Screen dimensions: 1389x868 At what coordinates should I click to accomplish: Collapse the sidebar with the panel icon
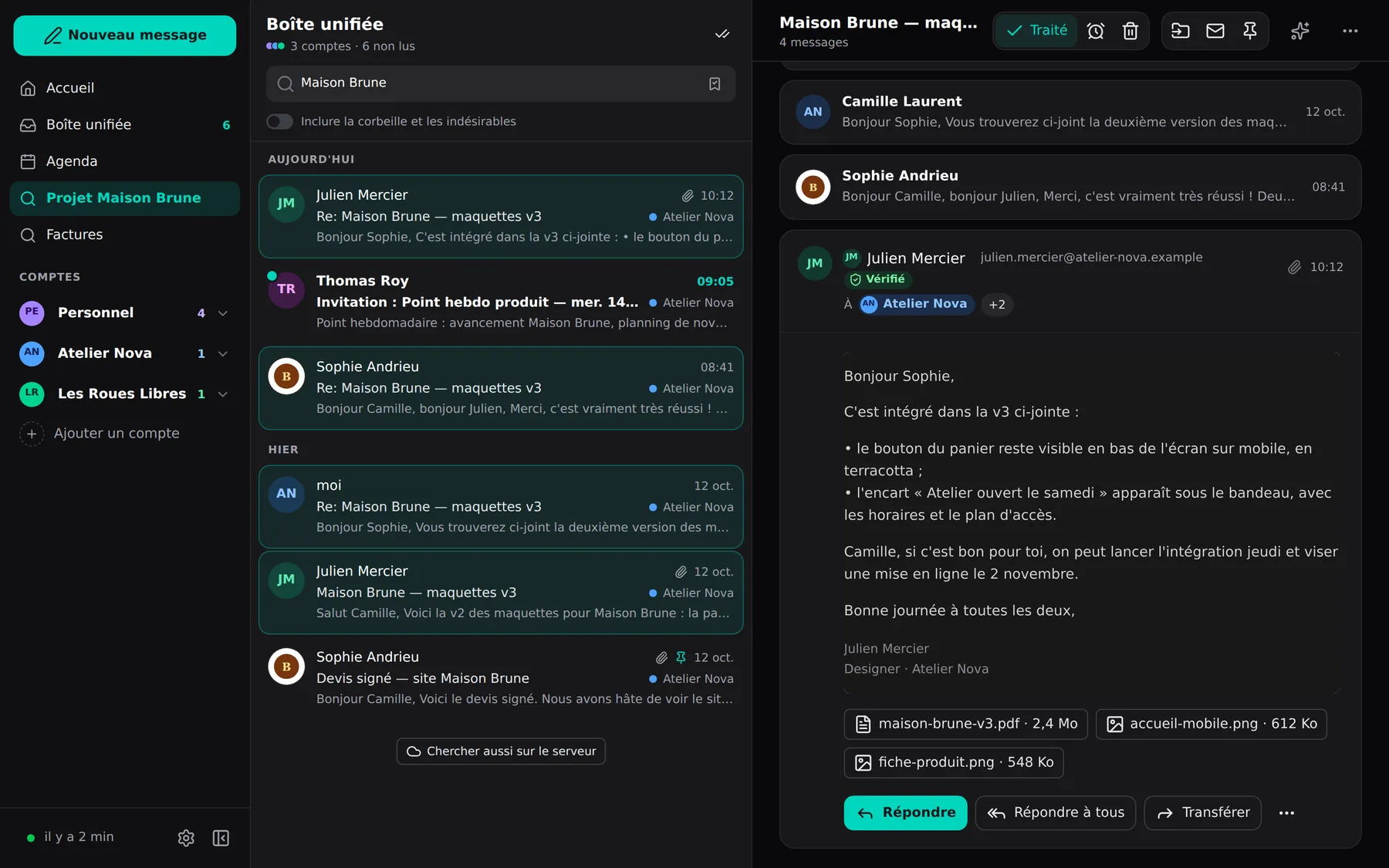pos(221,838)
